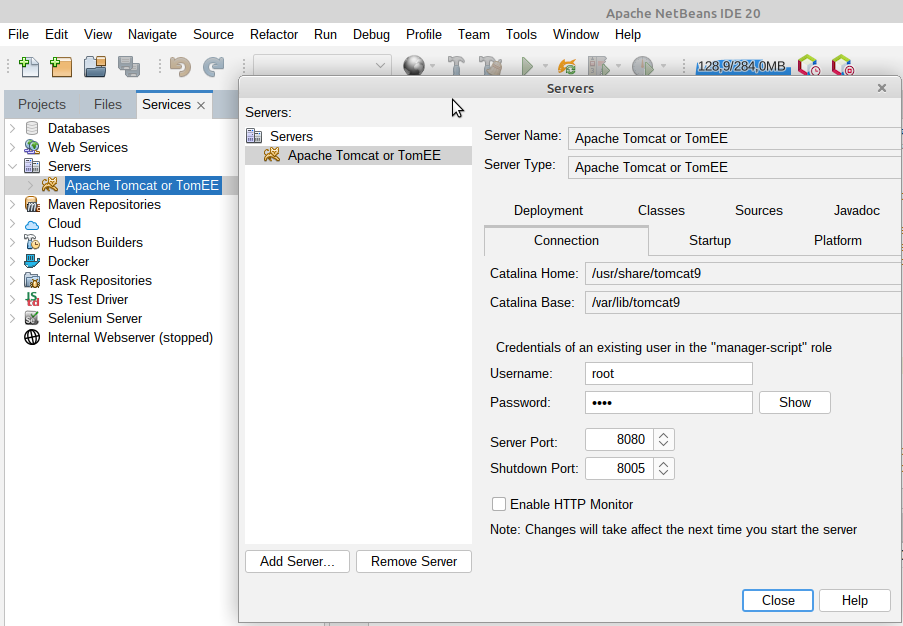Open the Deployment tab
This screenshot has width=903, height=626.
[x=548, y=211]
